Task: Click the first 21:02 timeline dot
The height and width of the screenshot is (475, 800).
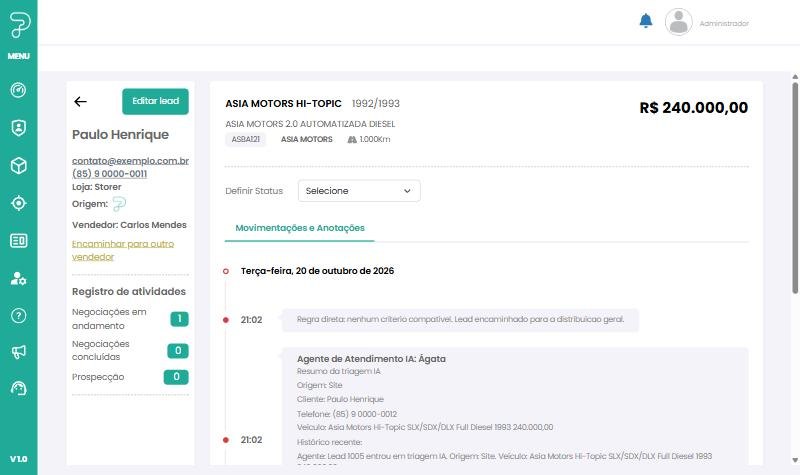Action: point(226,320)
